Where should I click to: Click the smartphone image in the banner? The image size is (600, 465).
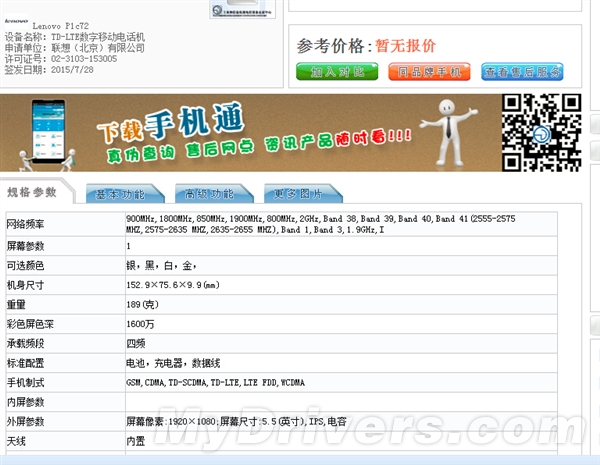click(x=48, y=131)
